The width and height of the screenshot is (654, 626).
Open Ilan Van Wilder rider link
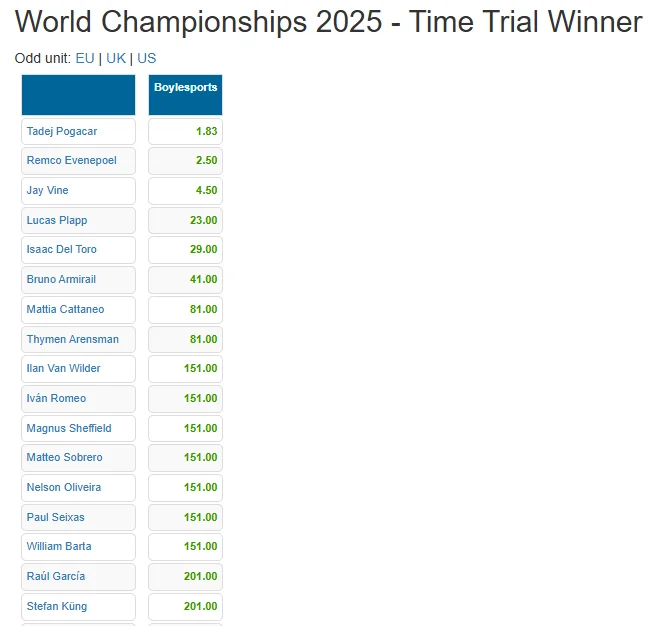63,369
